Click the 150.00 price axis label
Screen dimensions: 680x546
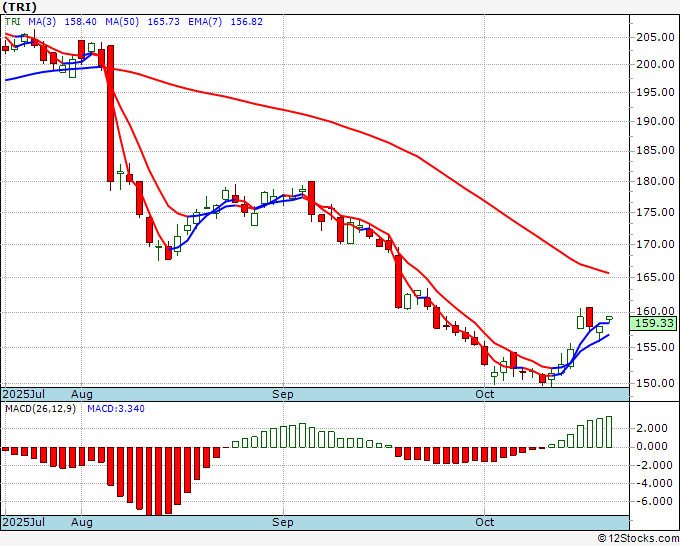[x=655, y=383]
